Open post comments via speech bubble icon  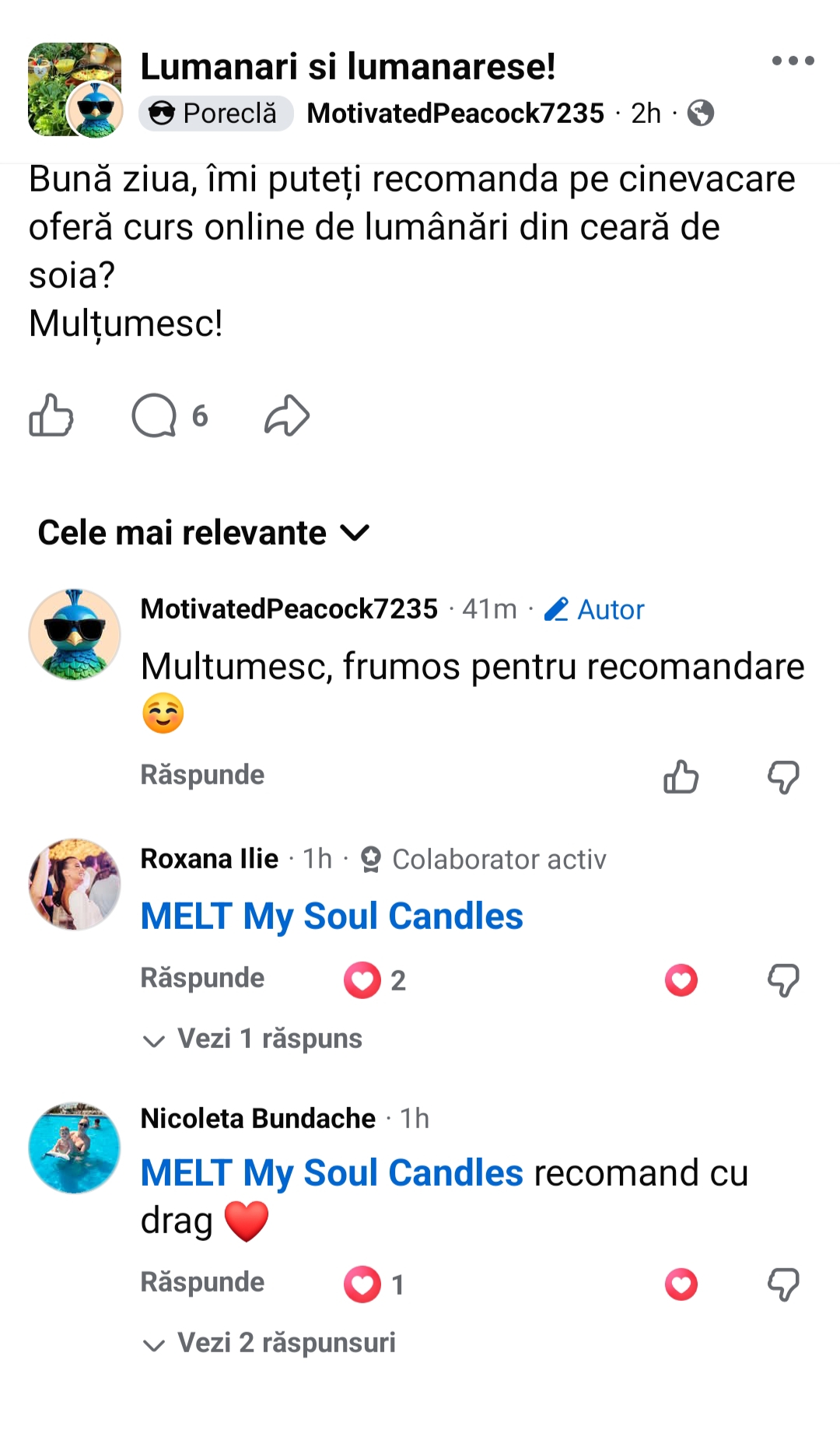155,415
